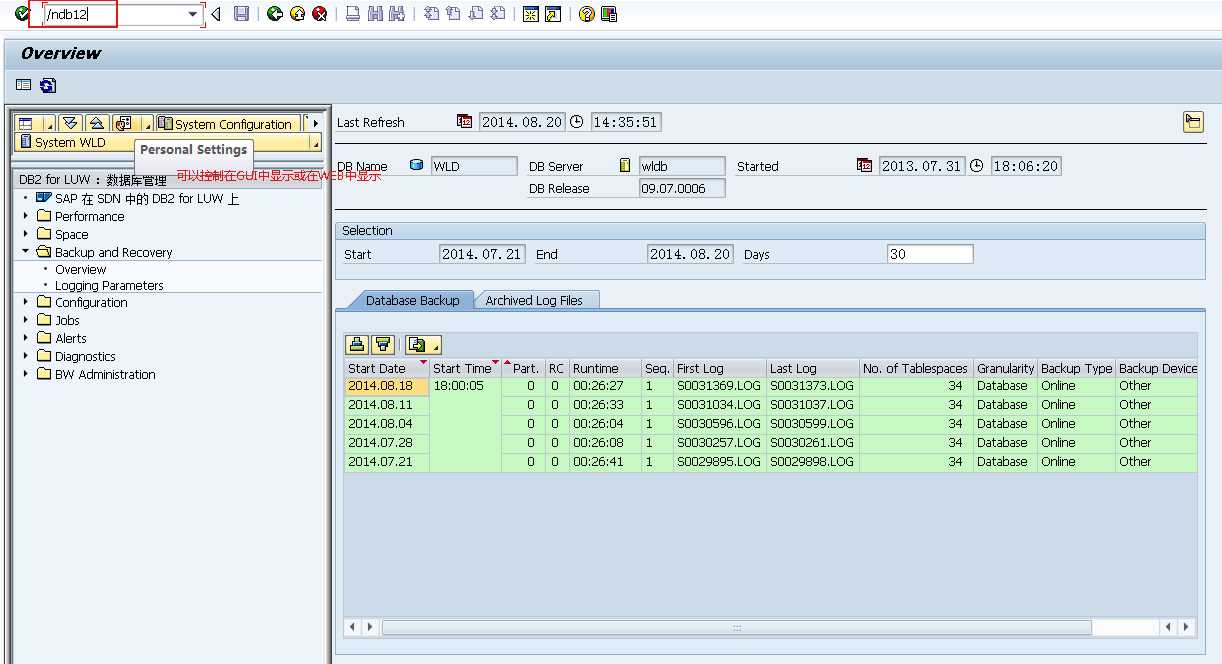Screen dimensions: 1222x664
Task: Click the Previous Page icon
Action: (453, 14)
